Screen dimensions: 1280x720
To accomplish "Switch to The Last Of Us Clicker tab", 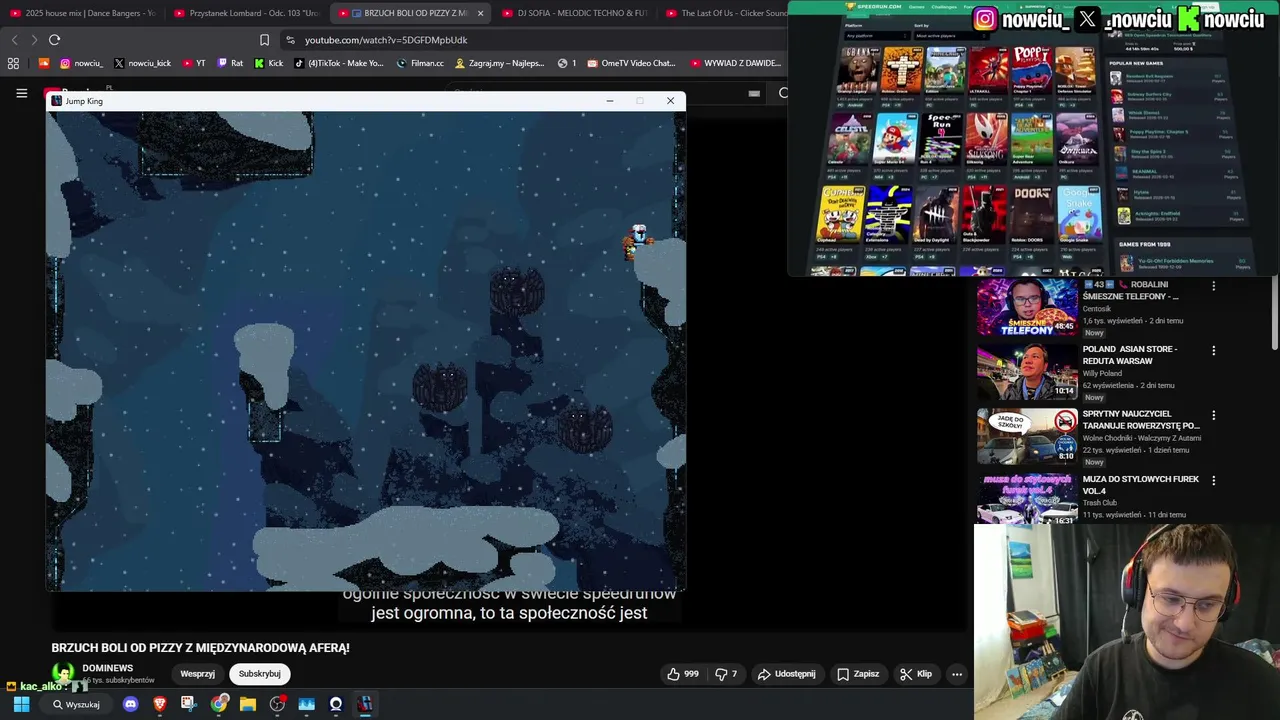I will (725, 13).
